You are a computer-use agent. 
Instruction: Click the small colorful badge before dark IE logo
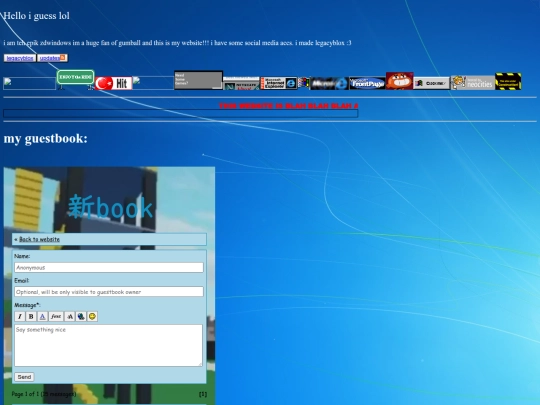click(304, 83)
